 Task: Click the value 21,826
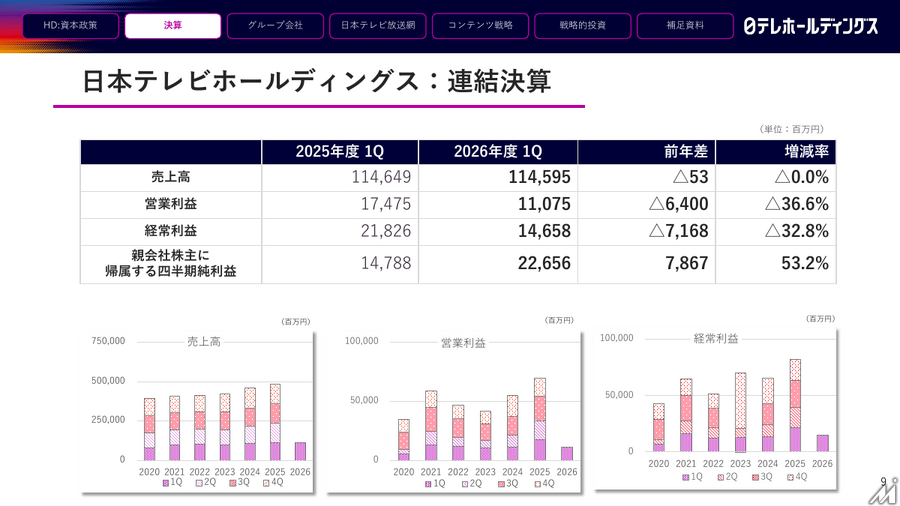point(386,231)
